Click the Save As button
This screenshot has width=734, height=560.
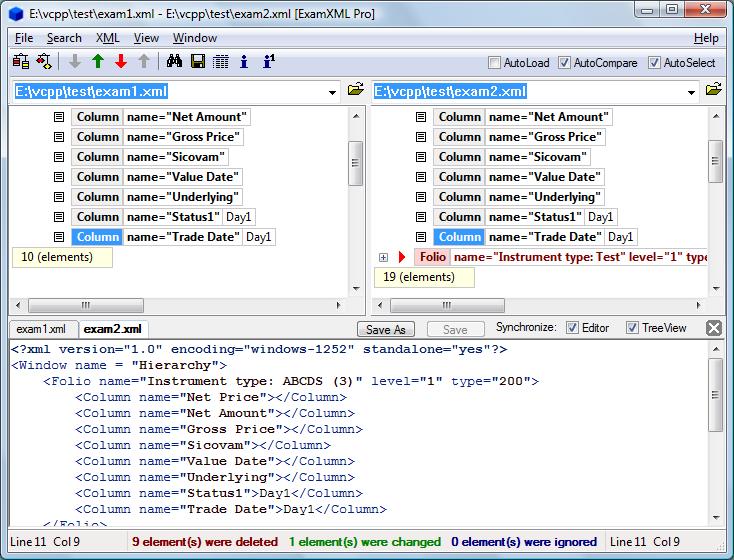386,329
